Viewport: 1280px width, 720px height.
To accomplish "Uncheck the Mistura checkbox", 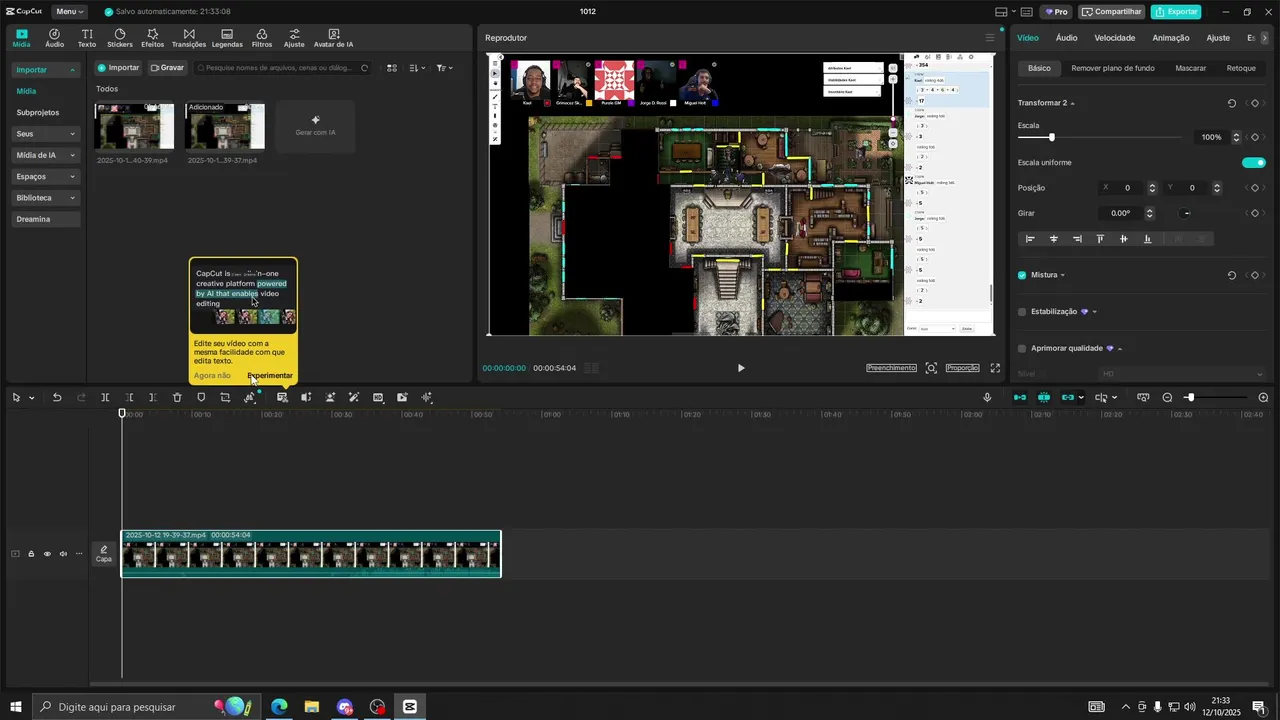I will [1022, 275].
